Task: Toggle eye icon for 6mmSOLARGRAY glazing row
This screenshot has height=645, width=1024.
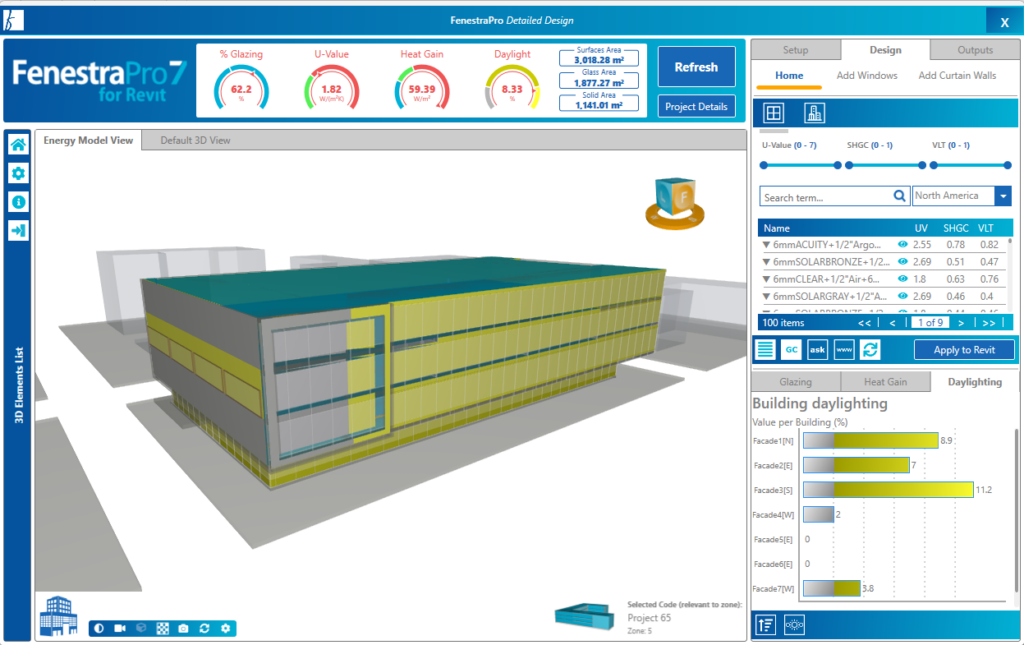Action: (903, 296)
